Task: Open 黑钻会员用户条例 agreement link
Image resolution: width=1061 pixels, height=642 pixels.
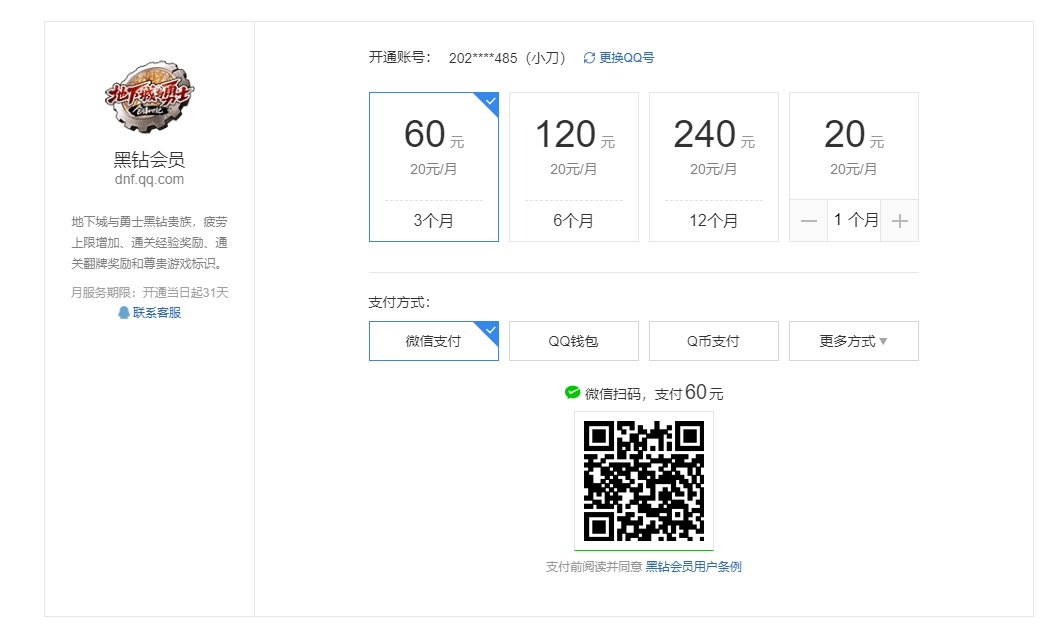Action: tap(693, 567)
